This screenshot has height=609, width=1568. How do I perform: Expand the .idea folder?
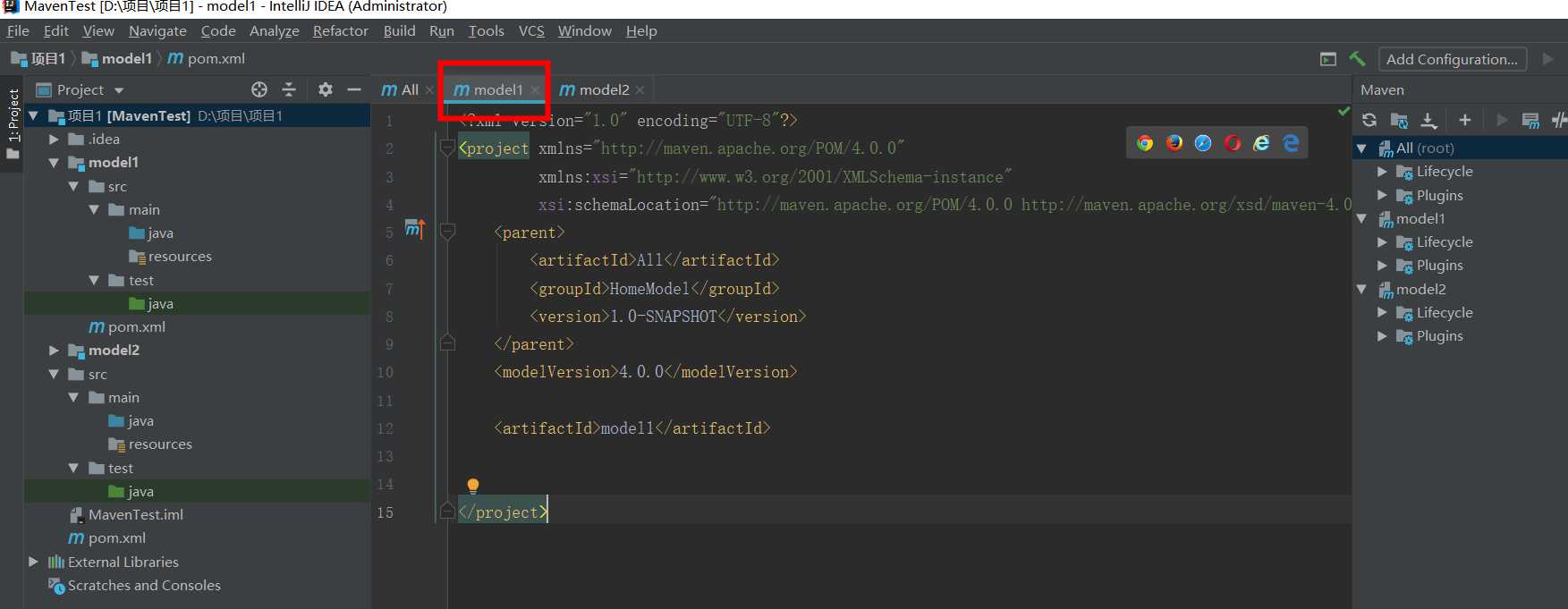(54, 140)
